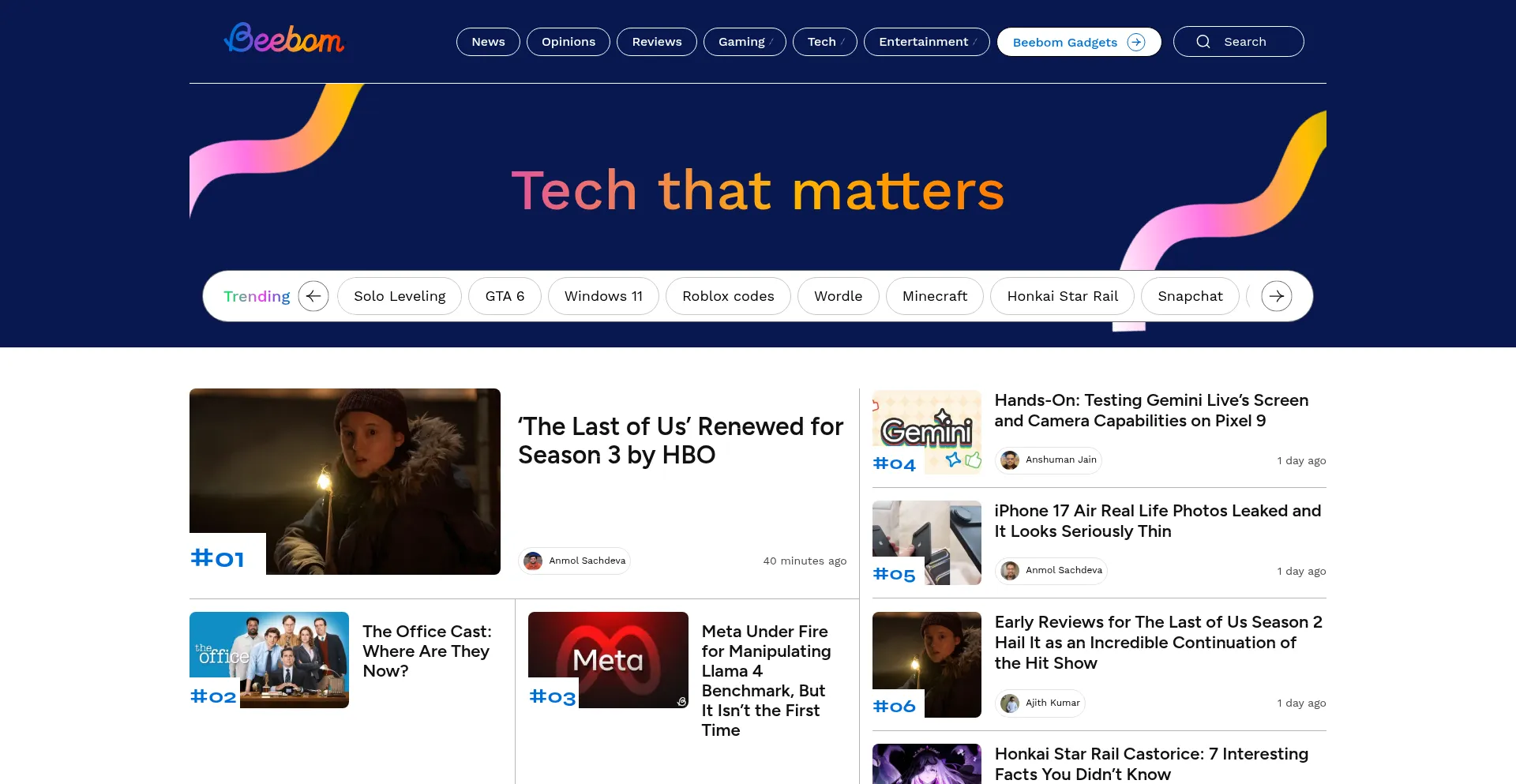Open the Reviews section
Image resolution: width=1516 pixels, height=784 pixels.
pyautogui.click(x=657, y=42)
